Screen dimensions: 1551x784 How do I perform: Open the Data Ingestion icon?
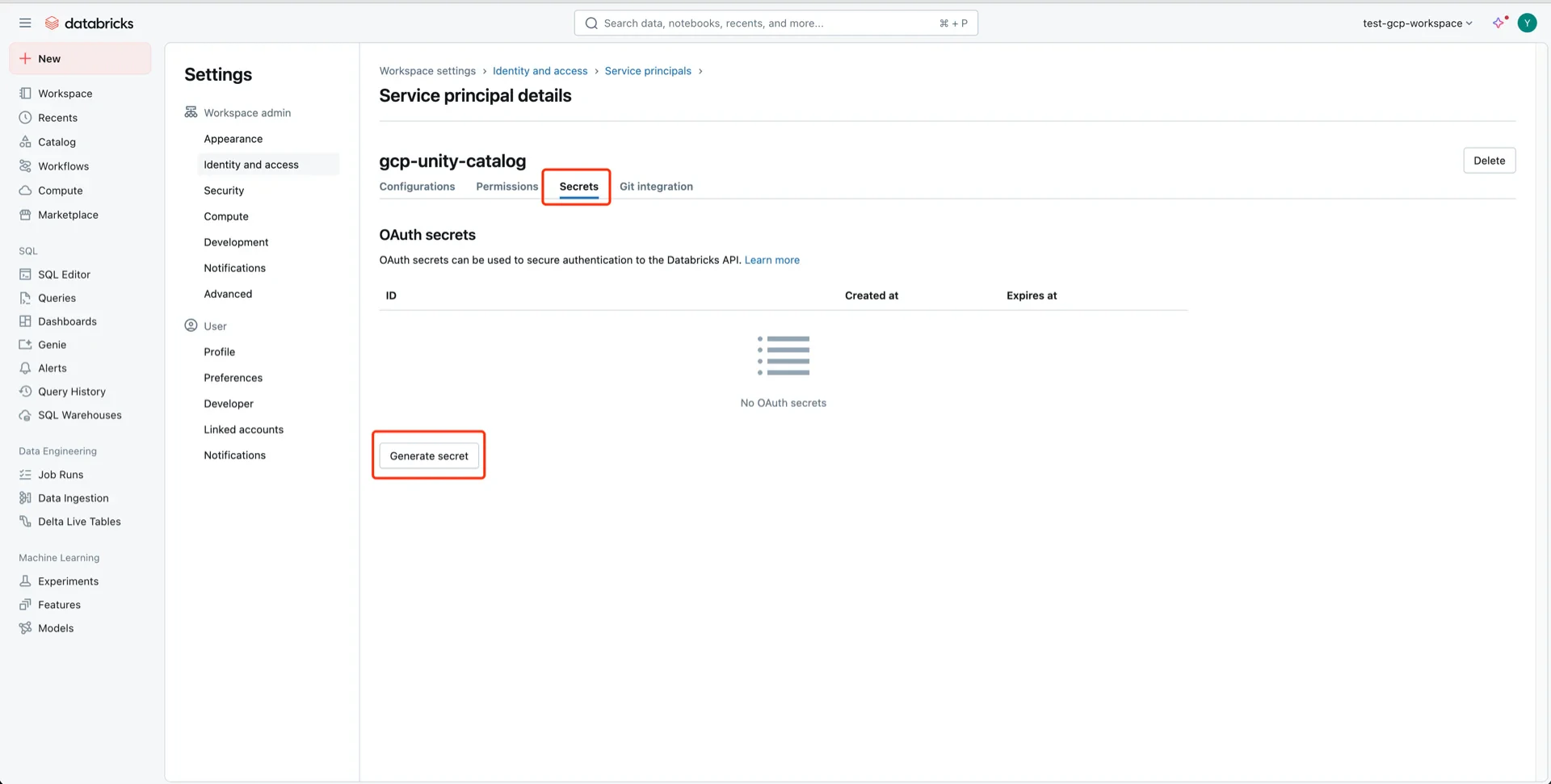click(25, 498)
